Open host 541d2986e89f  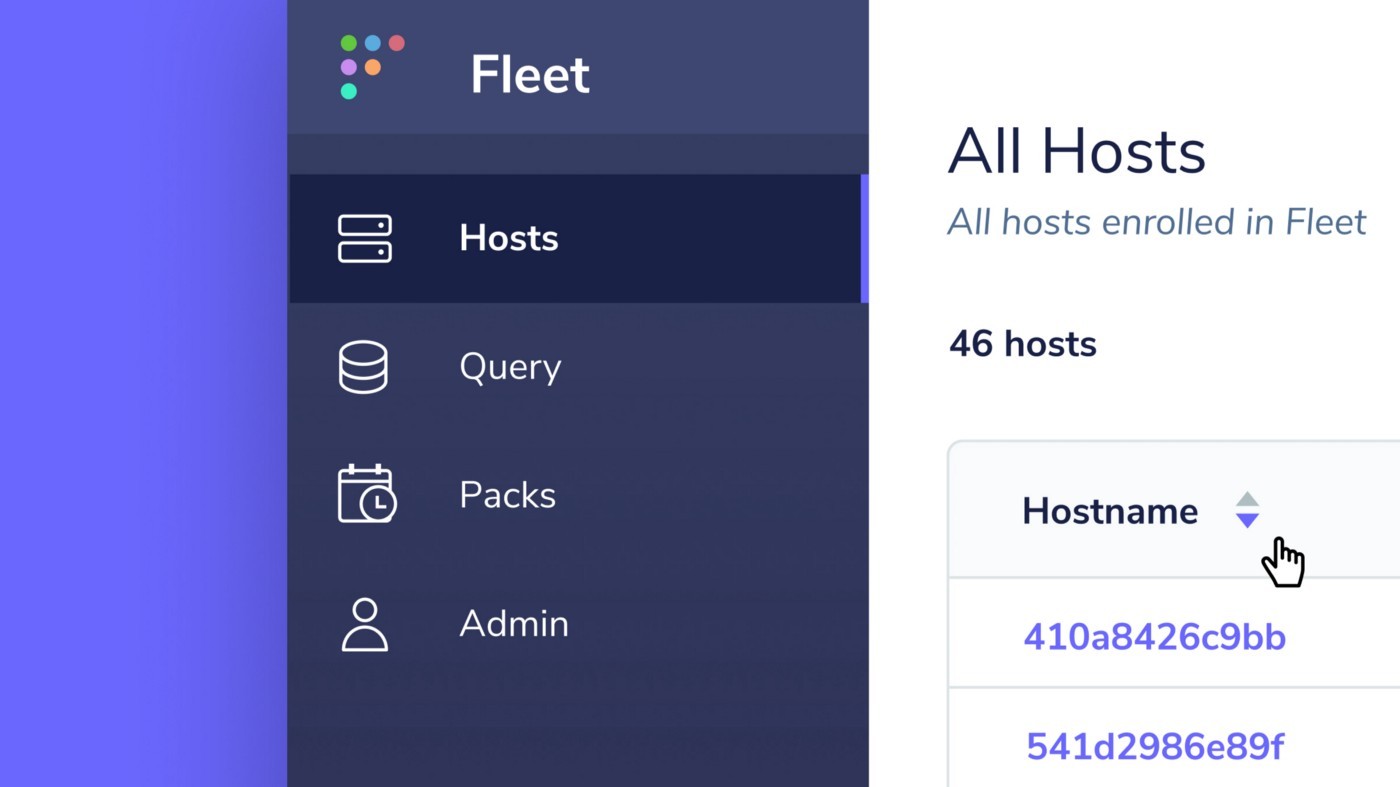1155,746
